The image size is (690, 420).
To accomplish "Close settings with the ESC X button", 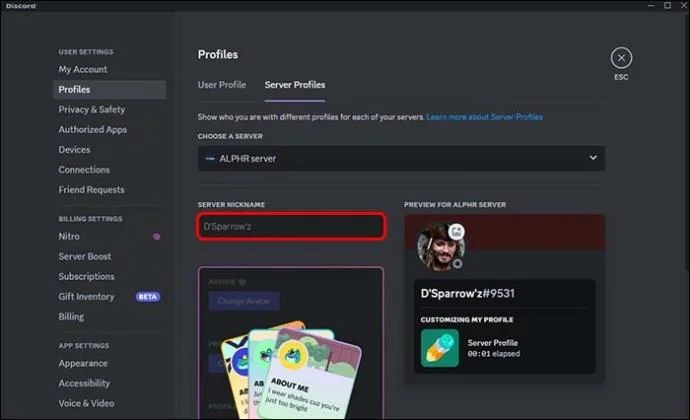I will click(x=621, y=58).
